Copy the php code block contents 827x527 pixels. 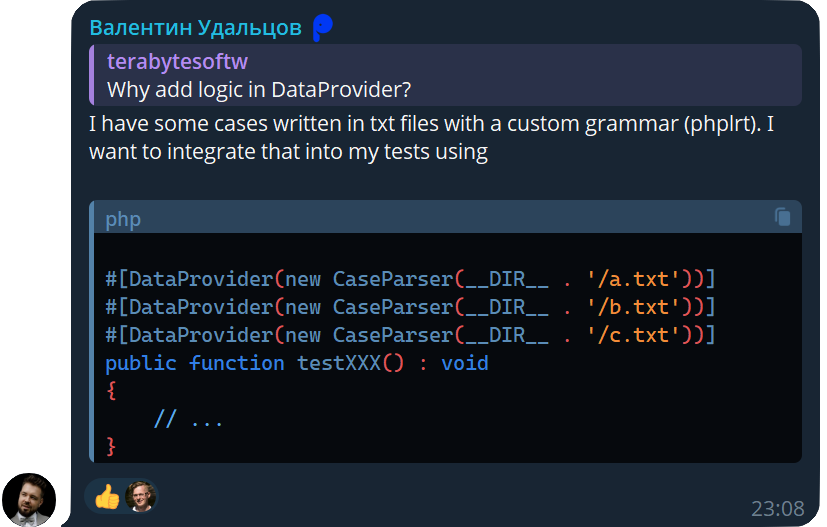(782, 217)
